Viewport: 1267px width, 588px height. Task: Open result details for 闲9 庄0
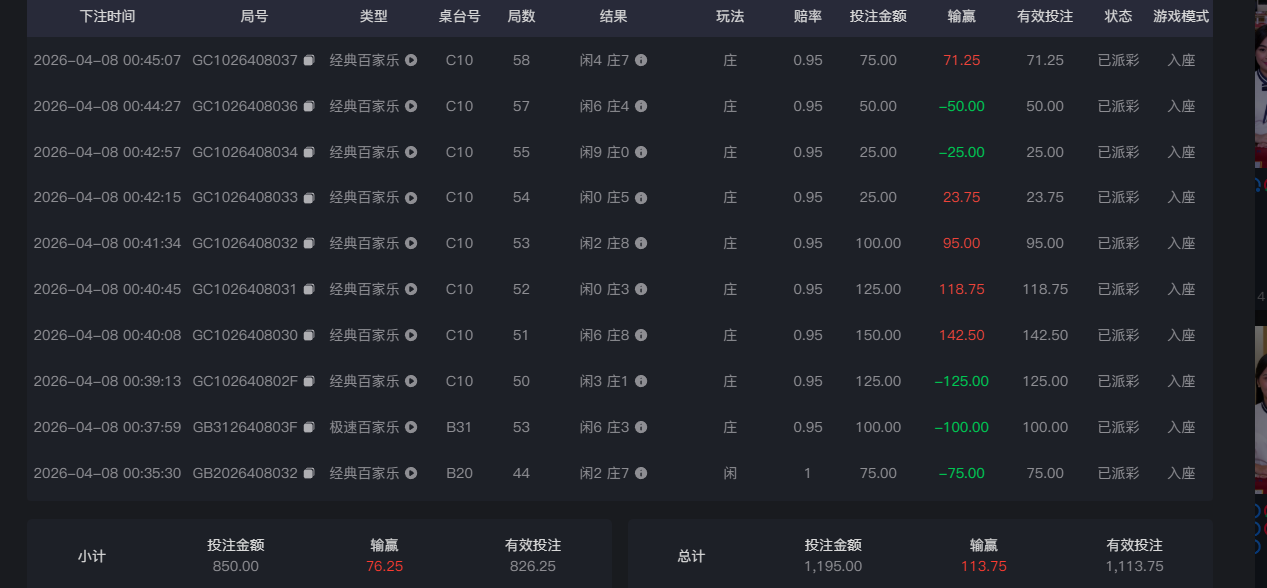point(641,152)
